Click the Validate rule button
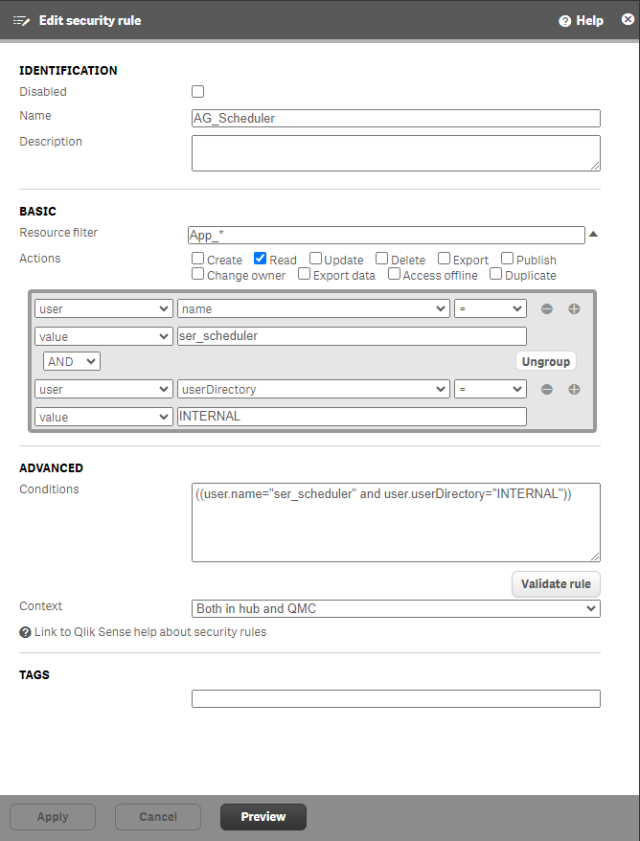Image resolution: width=640 pixels, height=841 pixels. pyautogui.click(x=555, y=584)
